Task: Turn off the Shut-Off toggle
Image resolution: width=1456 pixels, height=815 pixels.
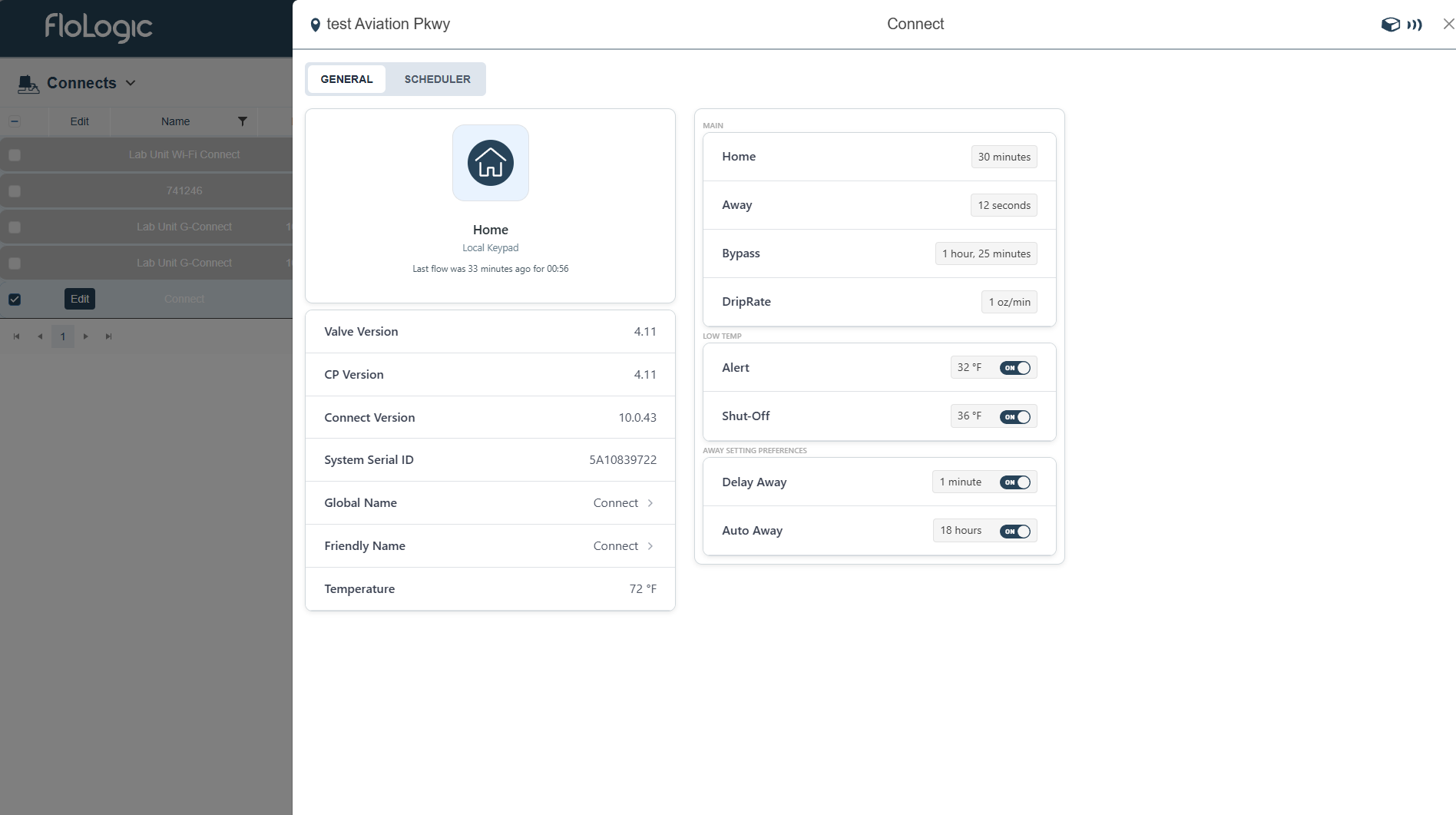Action: tap(1015, 416)
